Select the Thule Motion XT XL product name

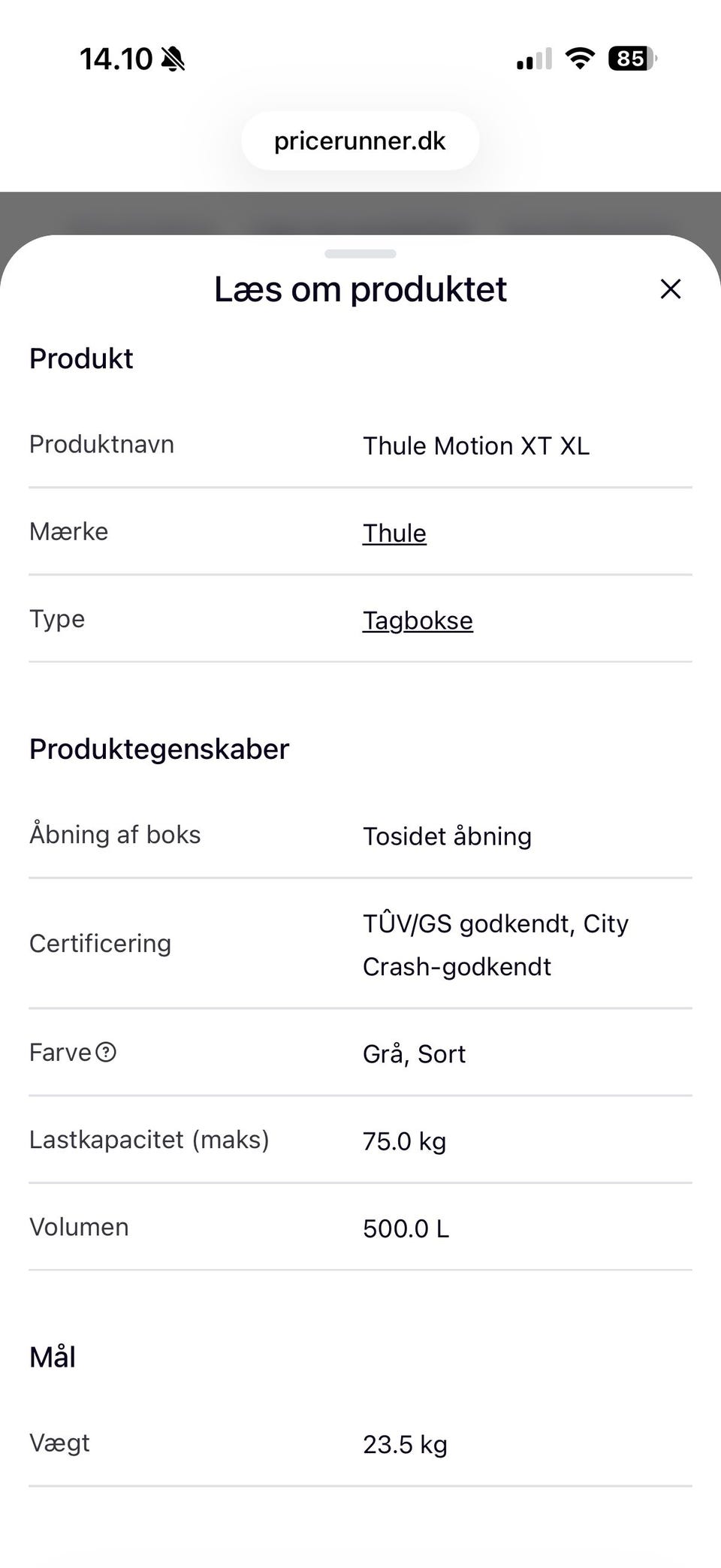[476, 446]
